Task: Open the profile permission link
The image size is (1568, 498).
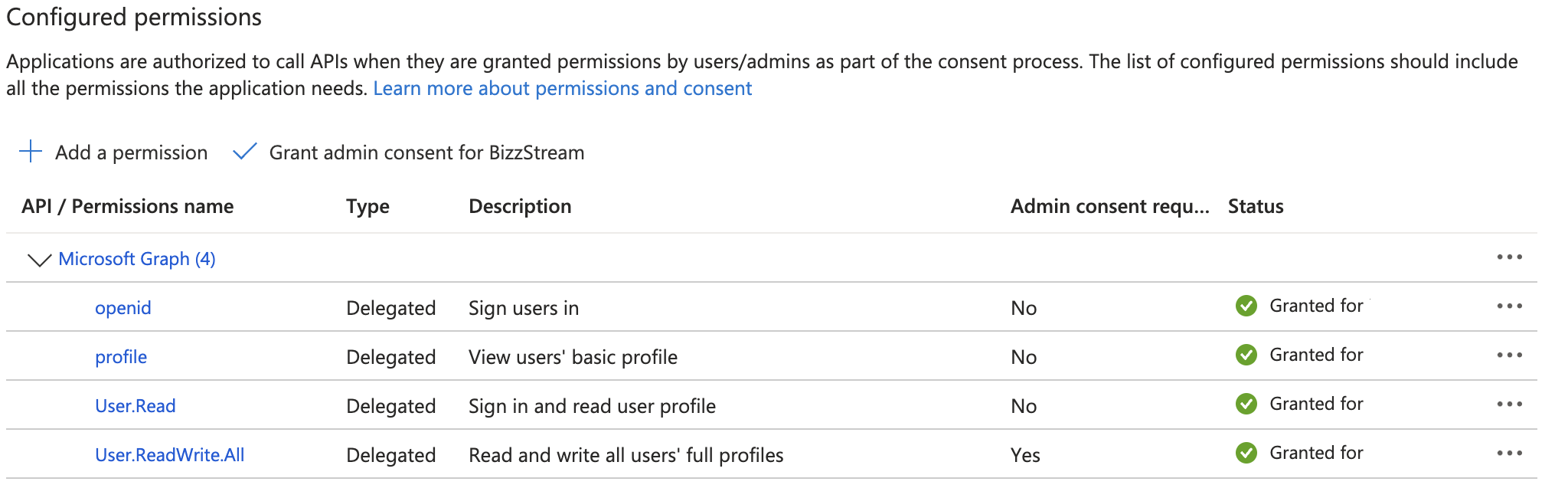Action: [x=121, y=357]
